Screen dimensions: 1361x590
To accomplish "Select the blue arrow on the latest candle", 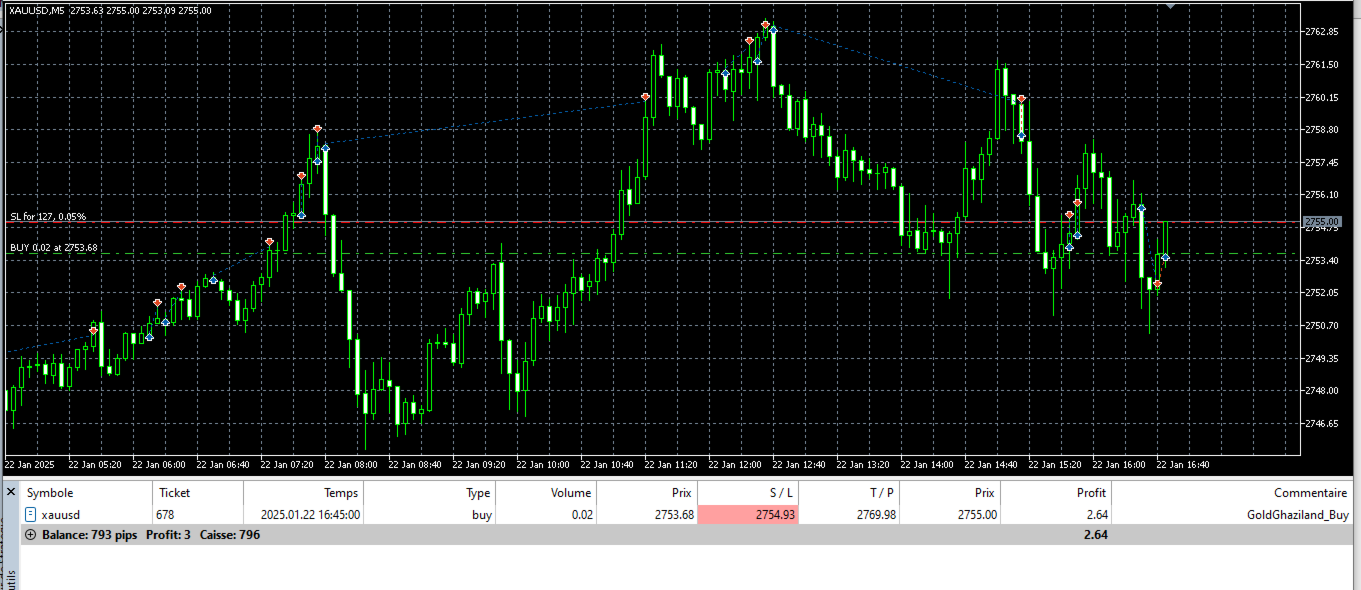I will (1165, 258).
